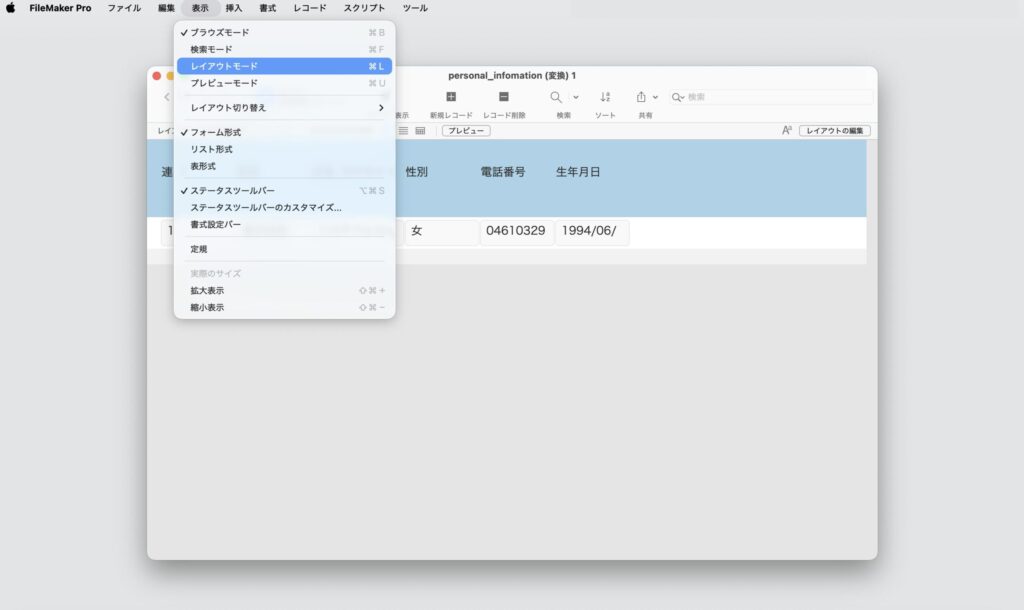Screen dimensions: 1024x610
Task: Delete the current record via レコード削除
Action: coord(503,96)
